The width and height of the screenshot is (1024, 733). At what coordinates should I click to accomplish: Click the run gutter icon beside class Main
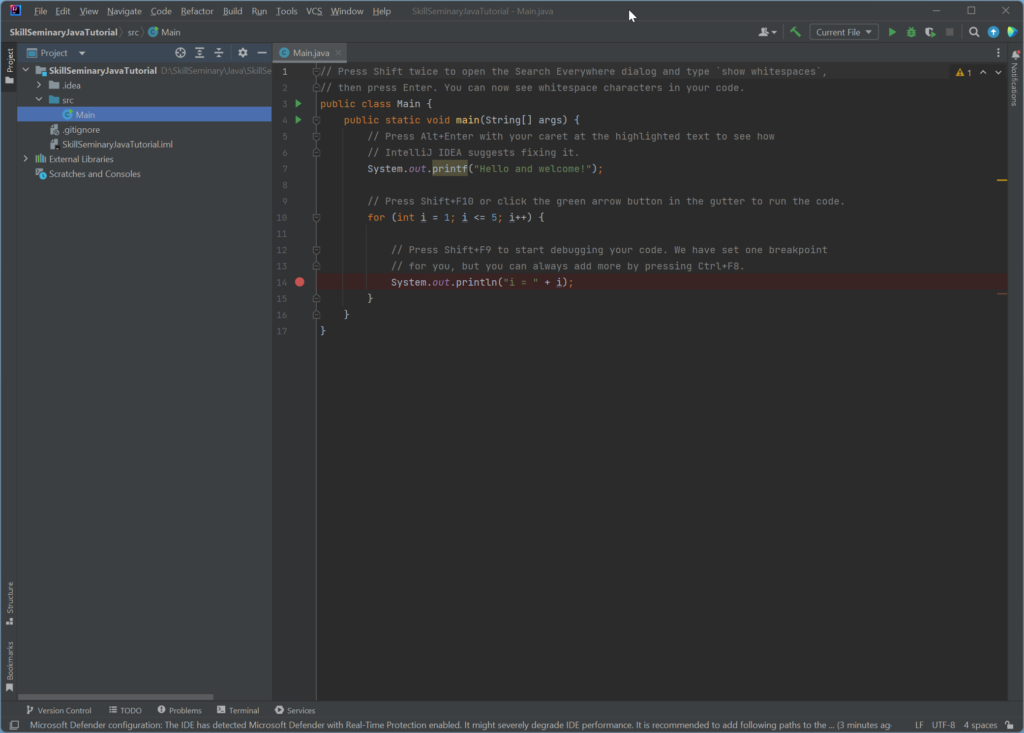click(x=298, y=104)
